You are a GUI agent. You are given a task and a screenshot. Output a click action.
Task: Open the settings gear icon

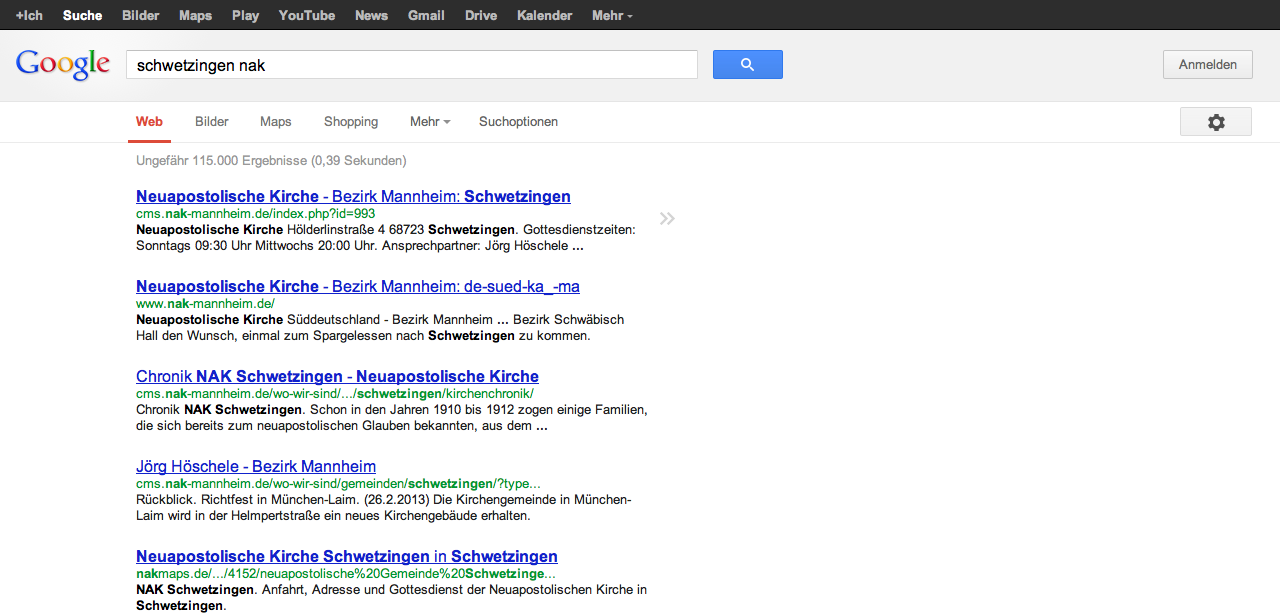[x=1215, y=122]
